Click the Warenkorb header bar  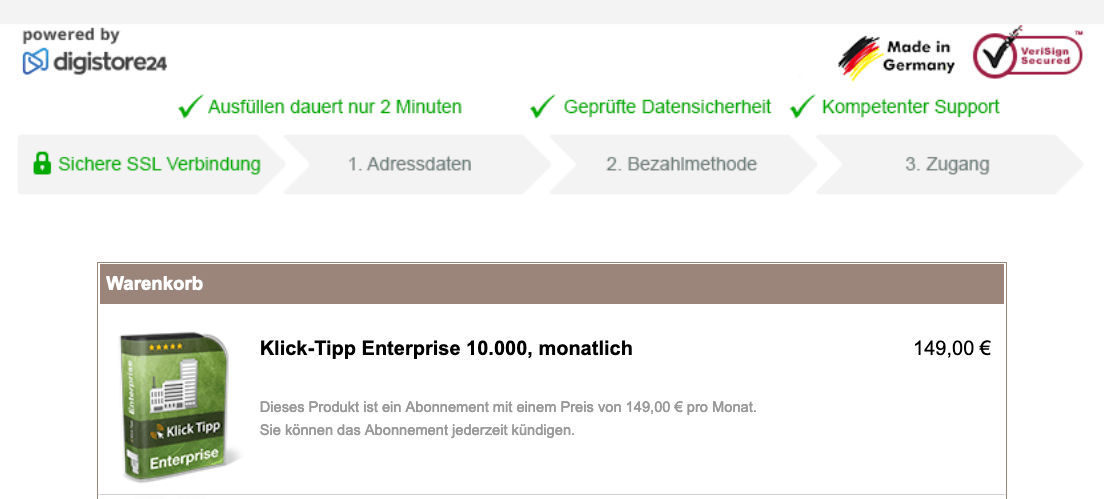(x=552, y=284)
